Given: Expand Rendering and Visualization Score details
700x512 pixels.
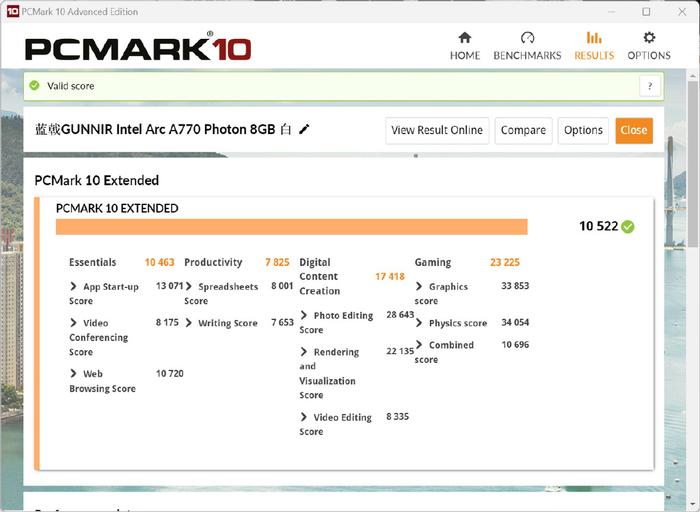Looking at the screenshot, I should (304, 352).
